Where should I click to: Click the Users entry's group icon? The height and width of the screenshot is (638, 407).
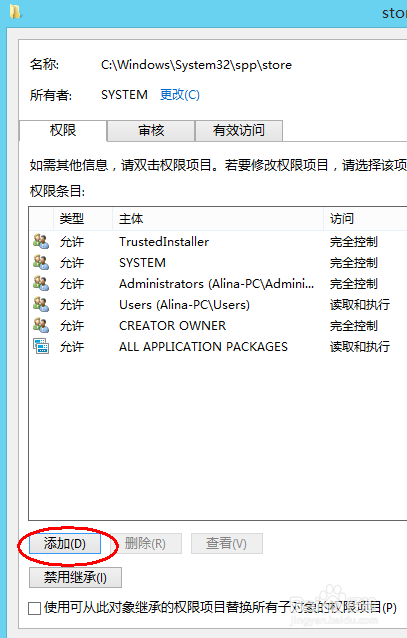click(41, 304)
